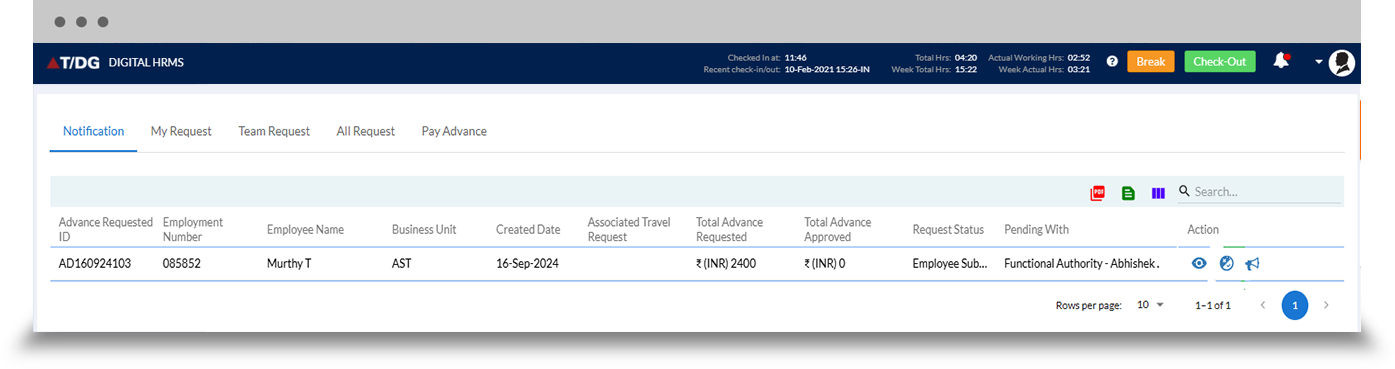Go to the next page arrow
This screenshot has width=1395, height=369.
pos(1326,305)
